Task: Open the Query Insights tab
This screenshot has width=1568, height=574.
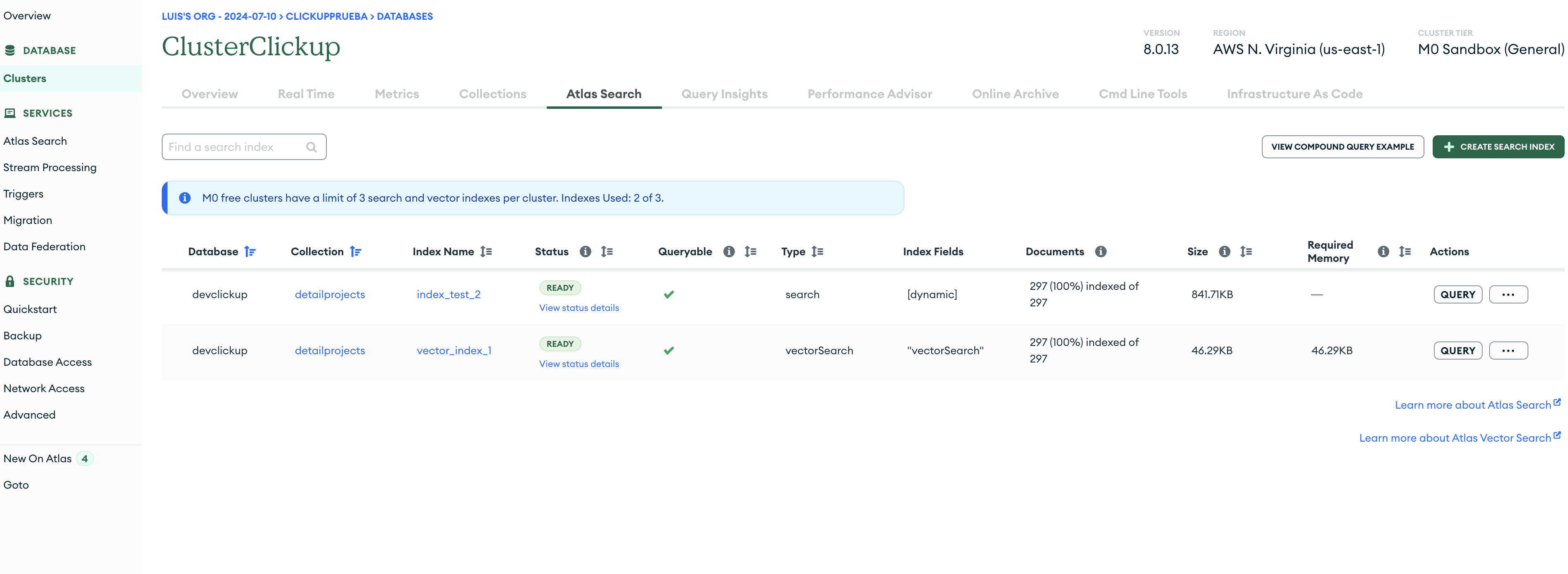Action: pos(724,94)
